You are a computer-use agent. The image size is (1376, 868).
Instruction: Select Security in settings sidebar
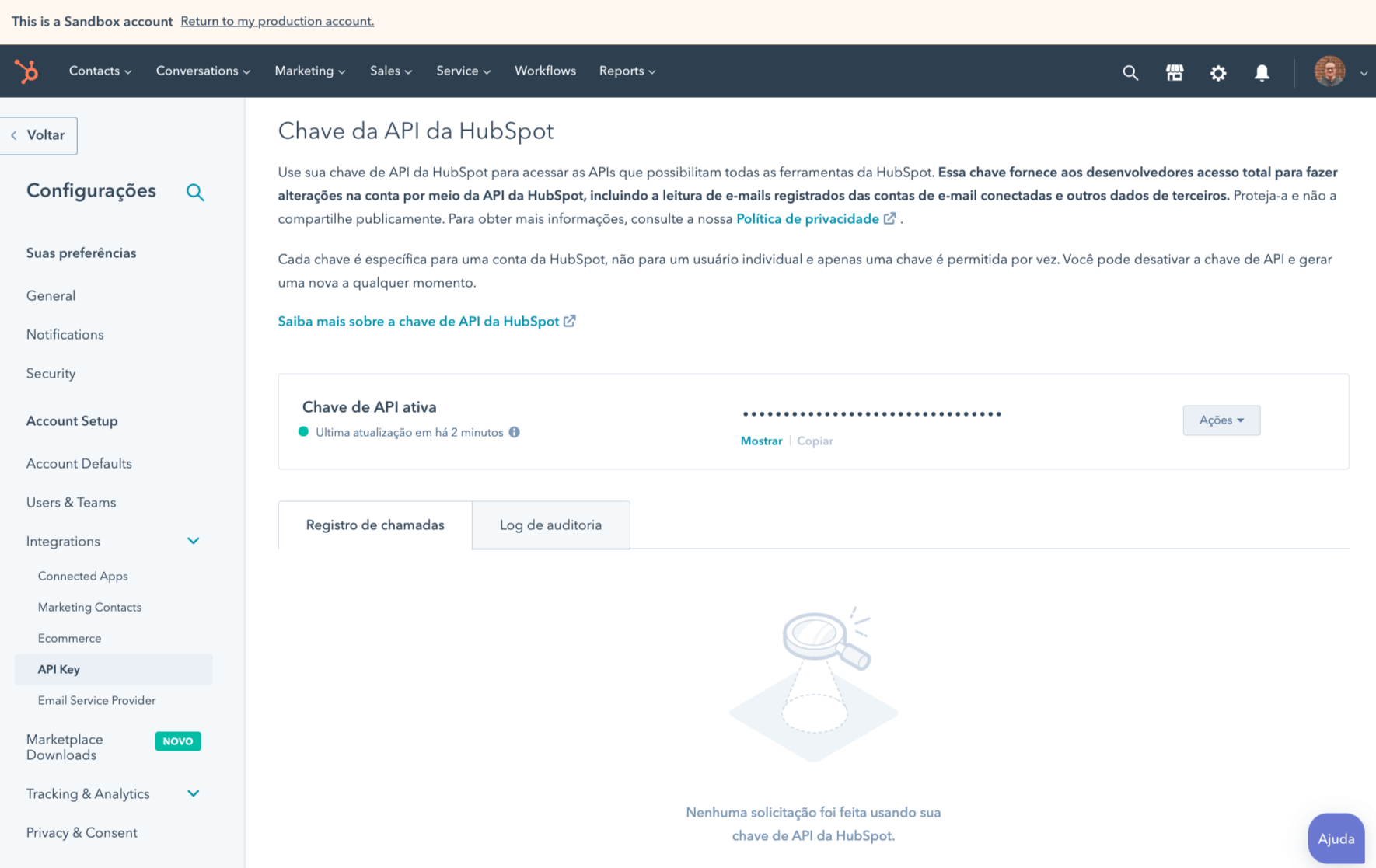(x=51, y=374)
